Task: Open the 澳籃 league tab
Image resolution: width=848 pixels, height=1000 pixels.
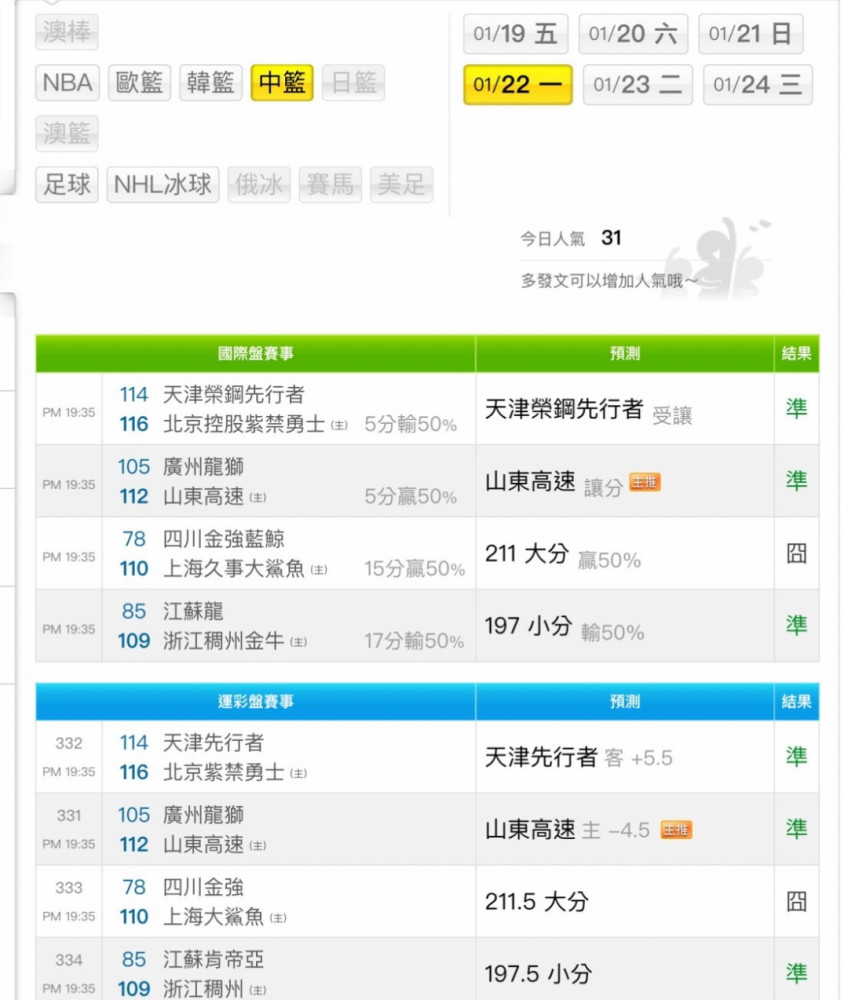Action: point(67,133)
